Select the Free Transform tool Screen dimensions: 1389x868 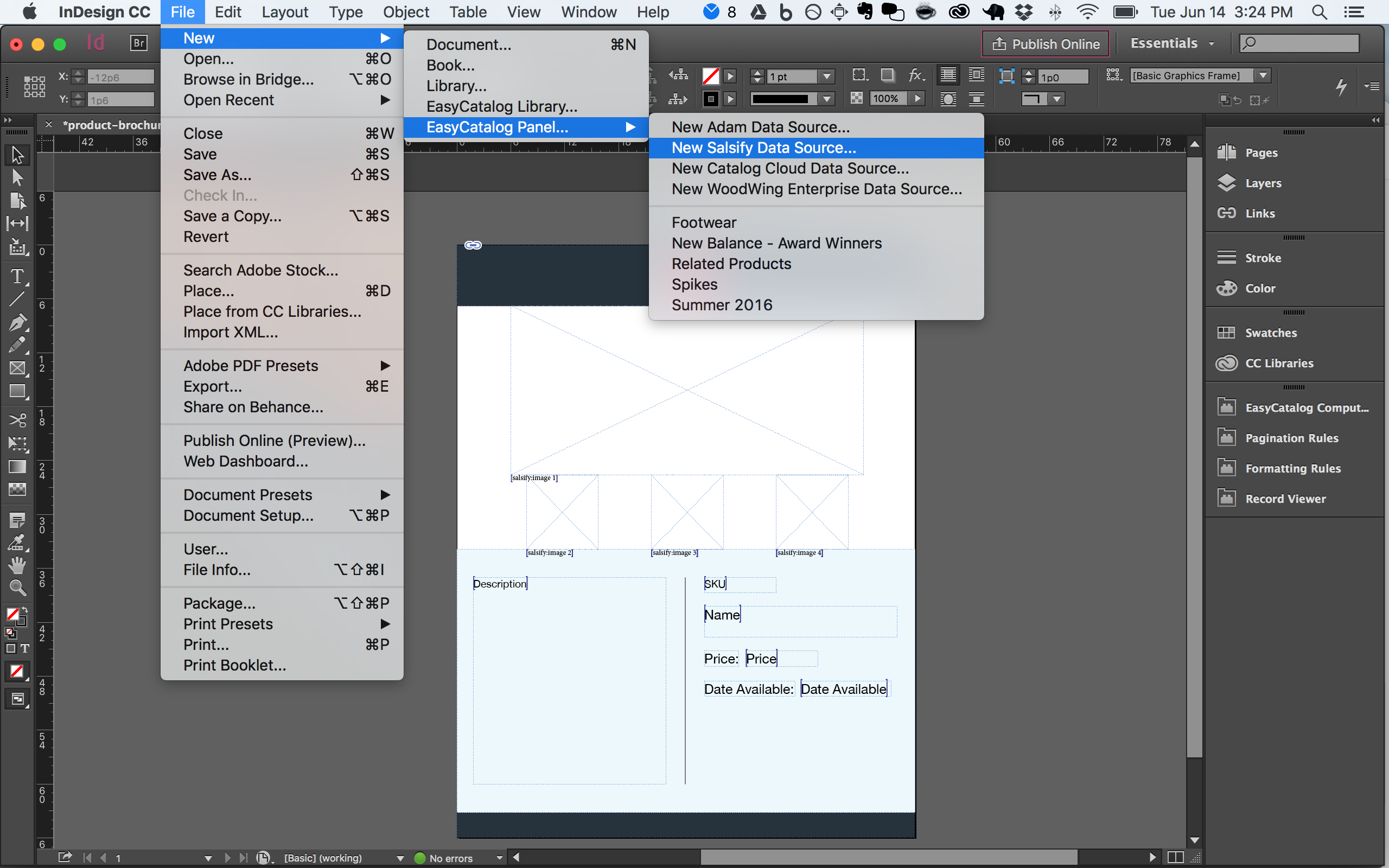[17, 443]
